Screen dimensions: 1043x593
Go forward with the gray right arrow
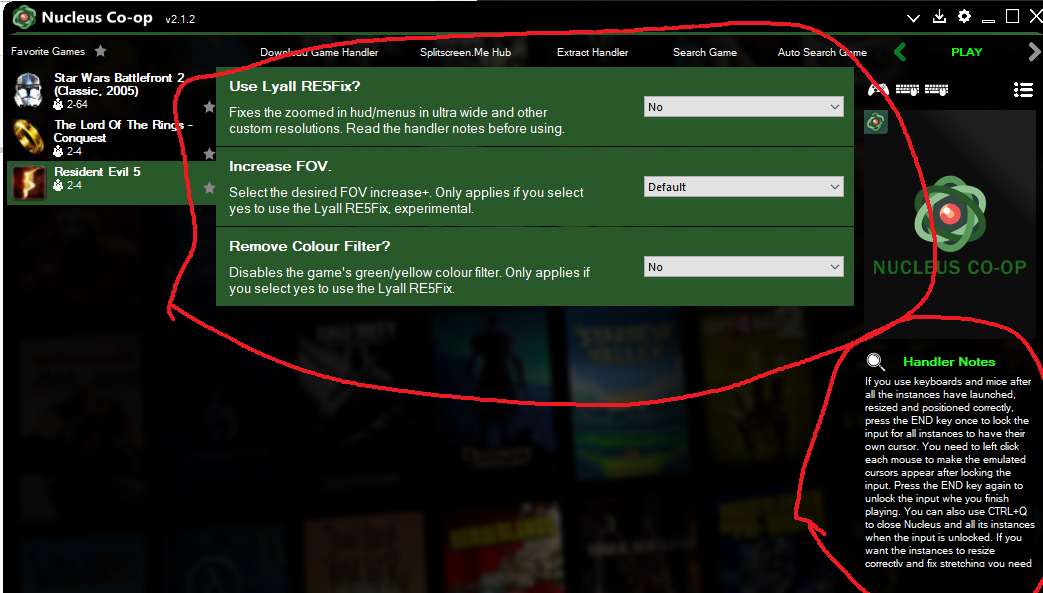point(1034,52)
